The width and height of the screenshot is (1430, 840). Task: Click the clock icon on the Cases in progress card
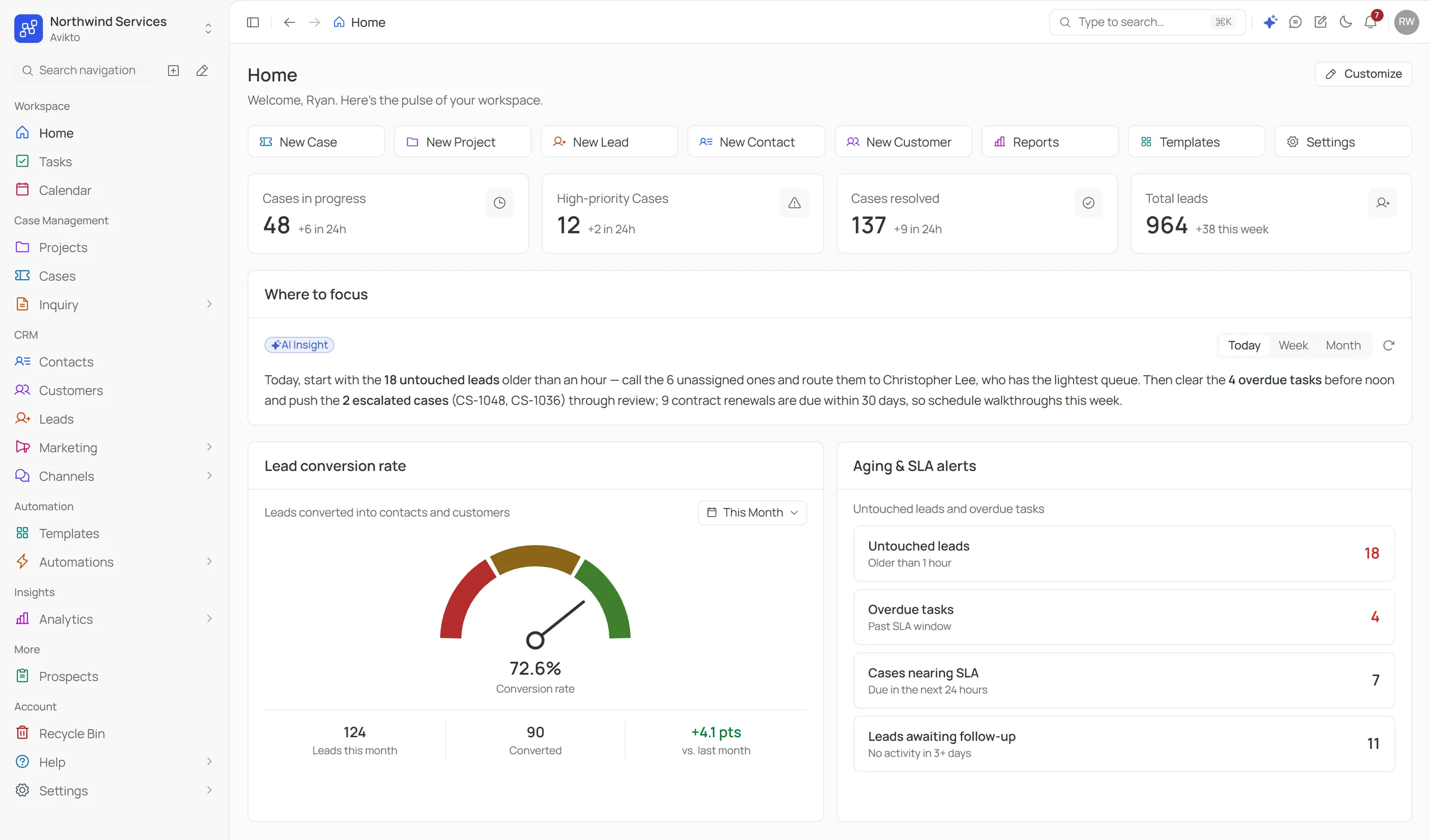[499, 203]
